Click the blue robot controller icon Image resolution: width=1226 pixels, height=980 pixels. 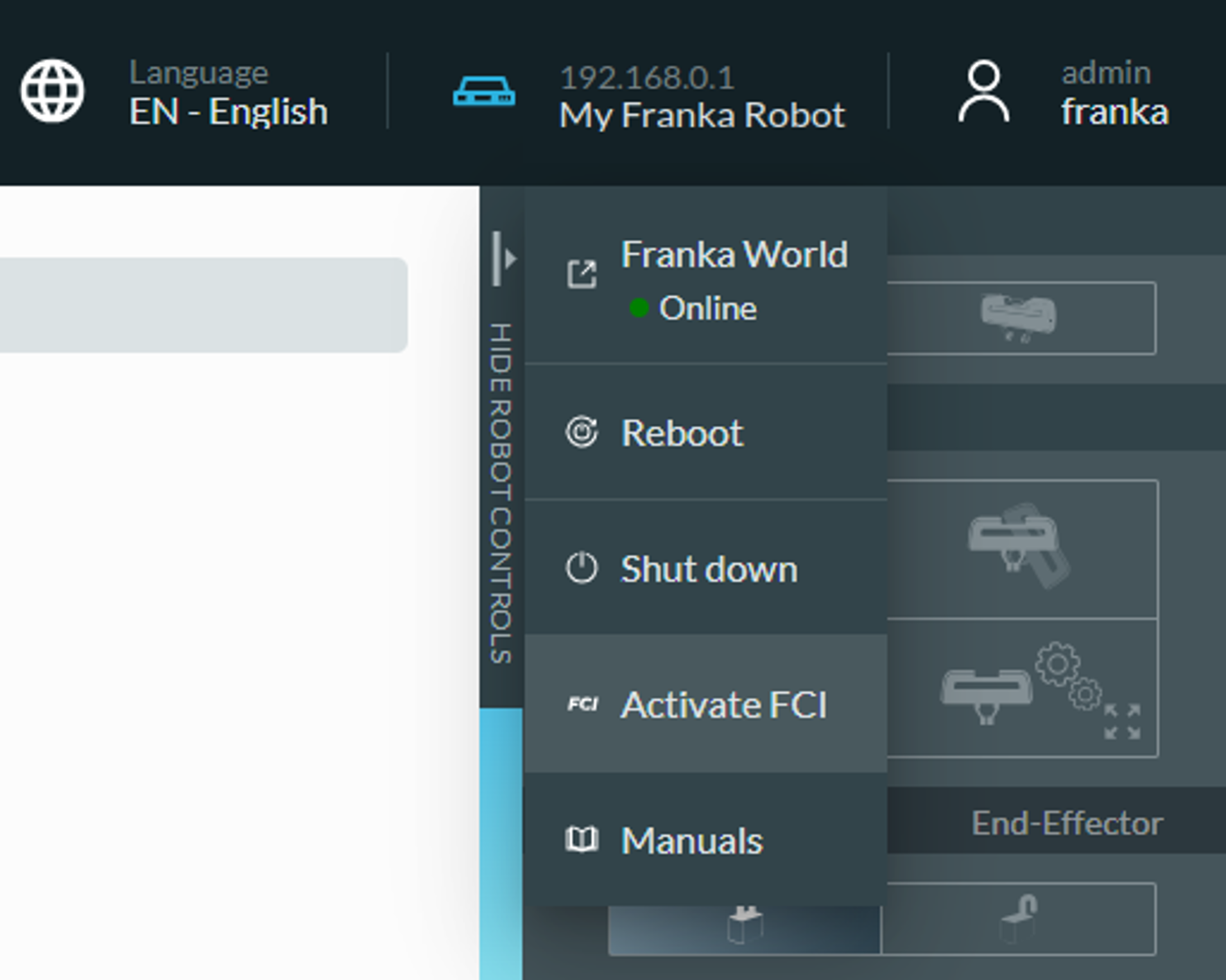coord(483,92)
